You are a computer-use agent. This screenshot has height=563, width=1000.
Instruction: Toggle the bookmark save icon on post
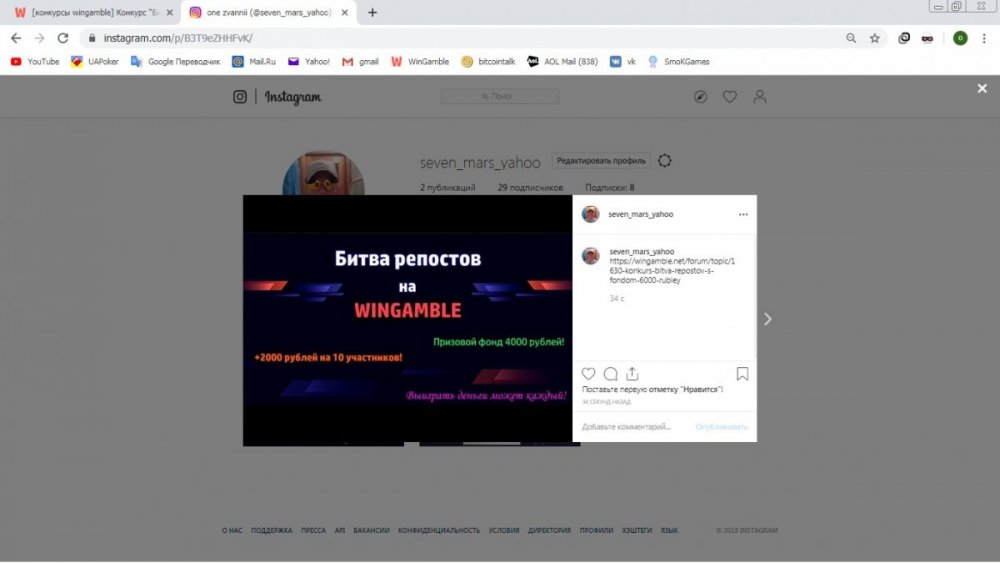click(742, 374)
